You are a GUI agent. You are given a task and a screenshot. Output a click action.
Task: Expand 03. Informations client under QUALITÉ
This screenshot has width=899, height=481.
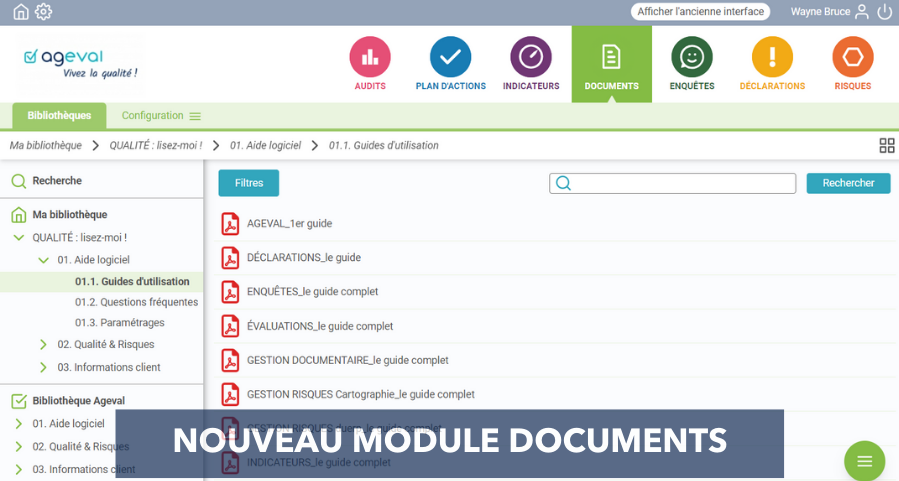43,367
